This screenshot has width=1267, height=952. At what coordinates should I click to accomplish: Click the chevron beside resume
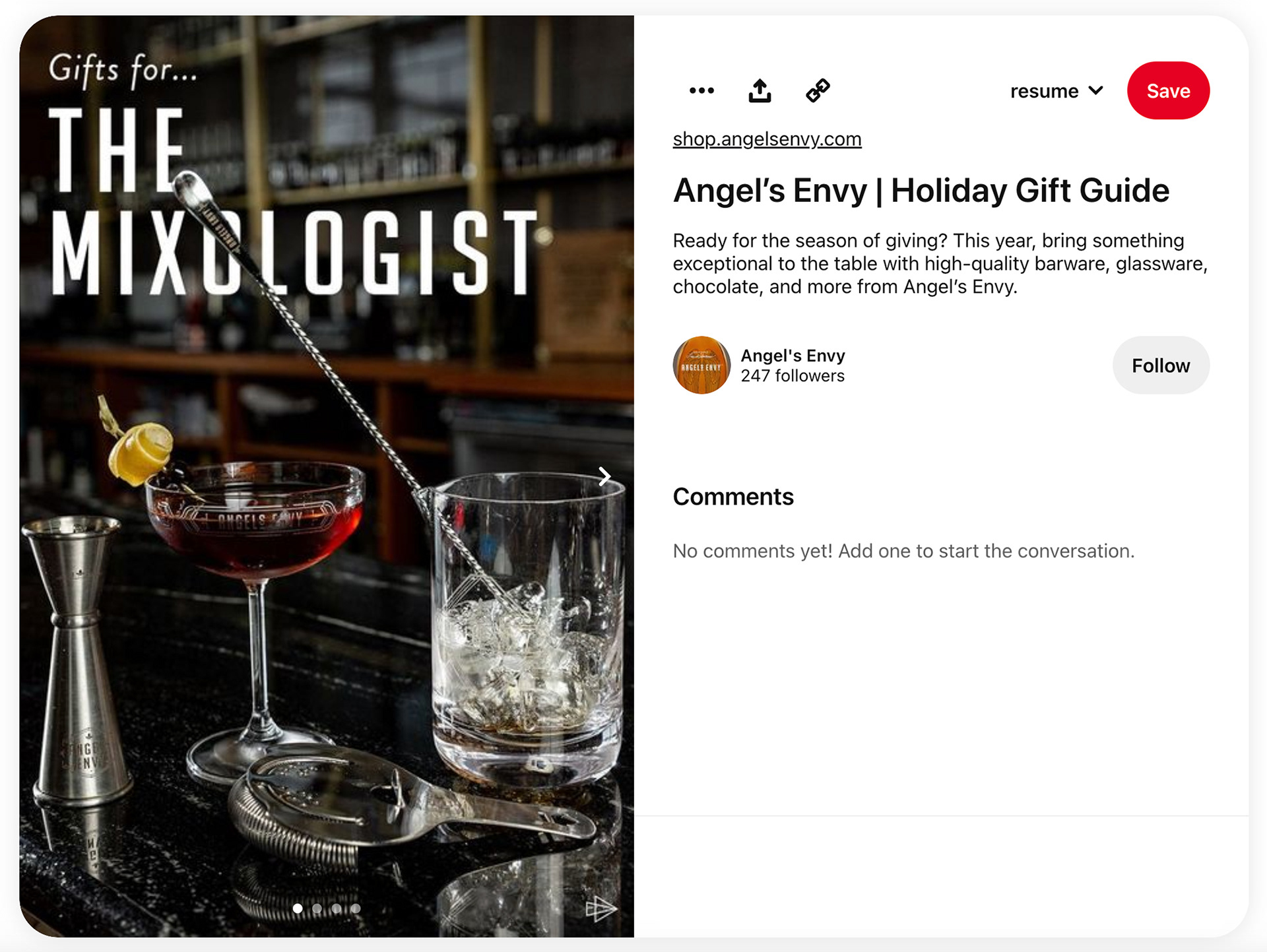point(1096,90)
